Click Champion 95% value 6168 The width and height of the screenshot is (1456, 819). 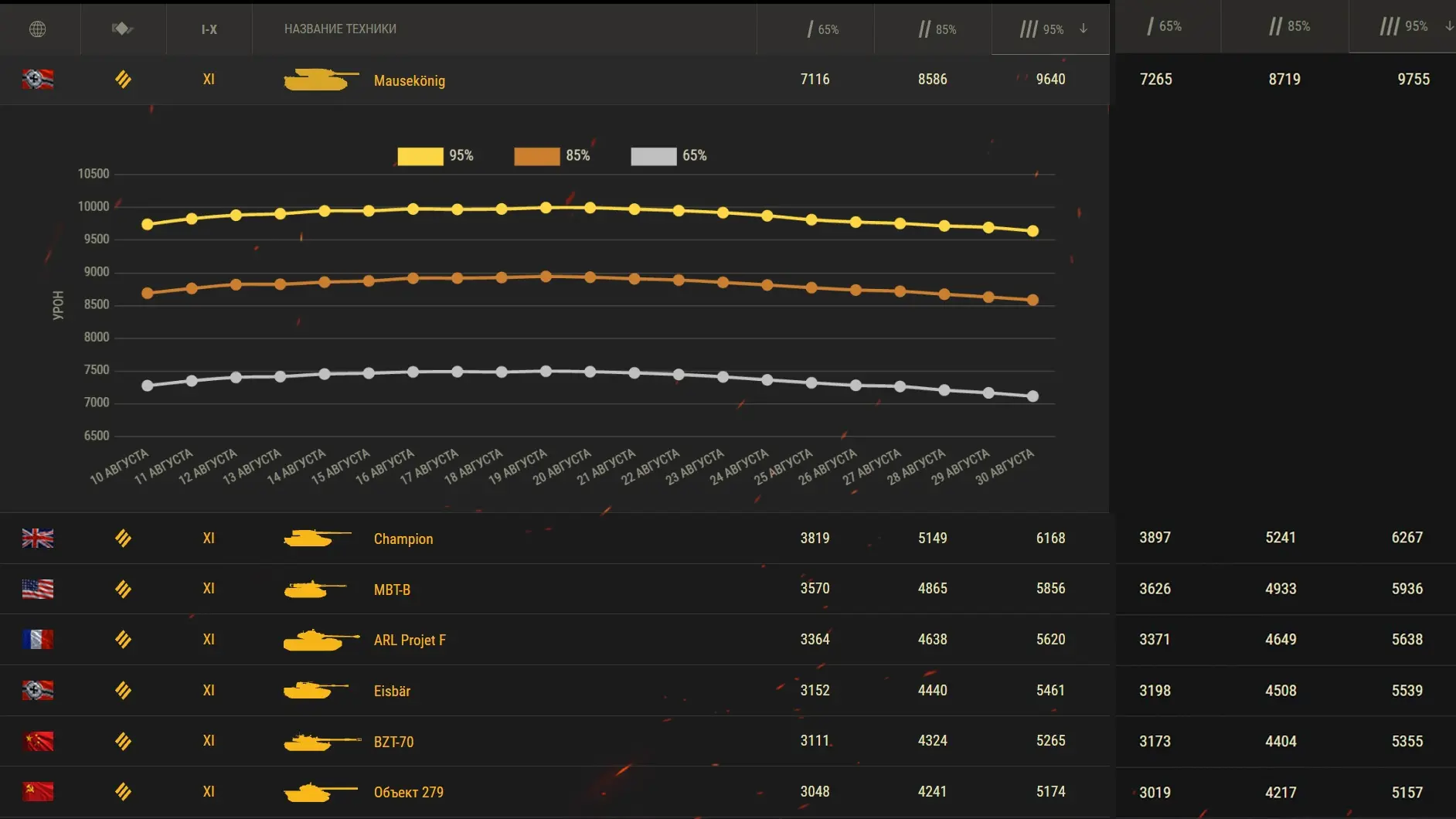pyautogui.click(x=1050, y=539)
